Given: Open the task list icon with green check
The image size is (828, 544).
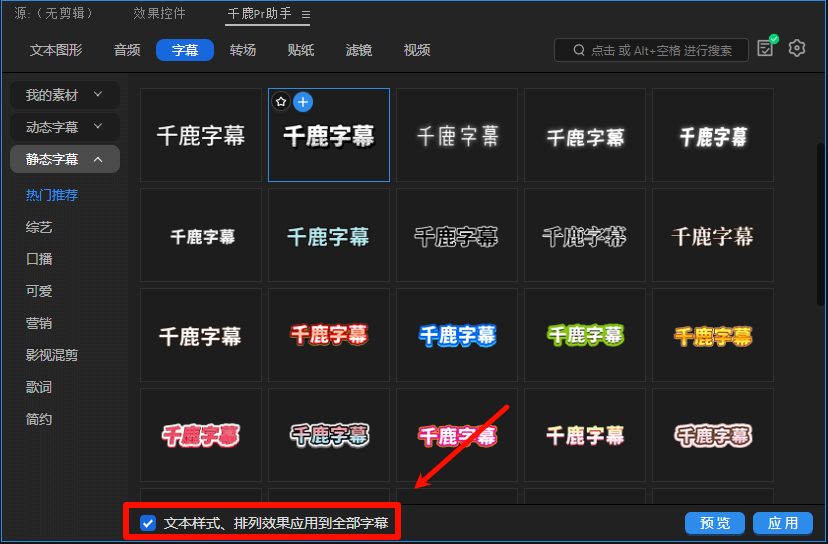Looking at the screenshot, I should coord(767,46).
